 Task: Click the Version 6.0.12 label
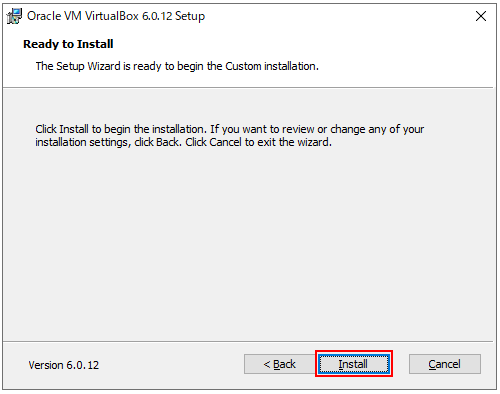tap(64, 365)
